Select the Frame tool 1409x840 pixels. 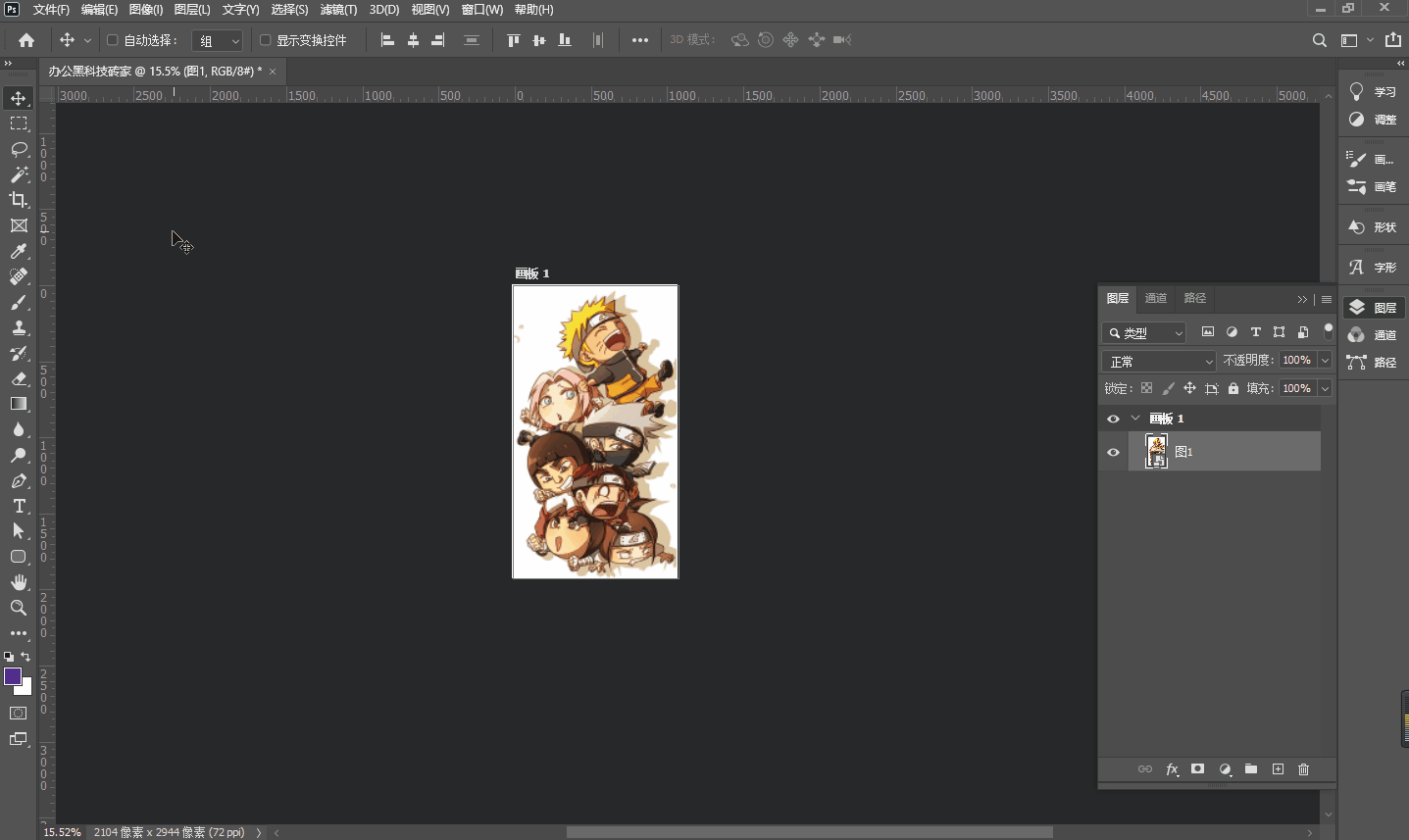click(19, 225)
